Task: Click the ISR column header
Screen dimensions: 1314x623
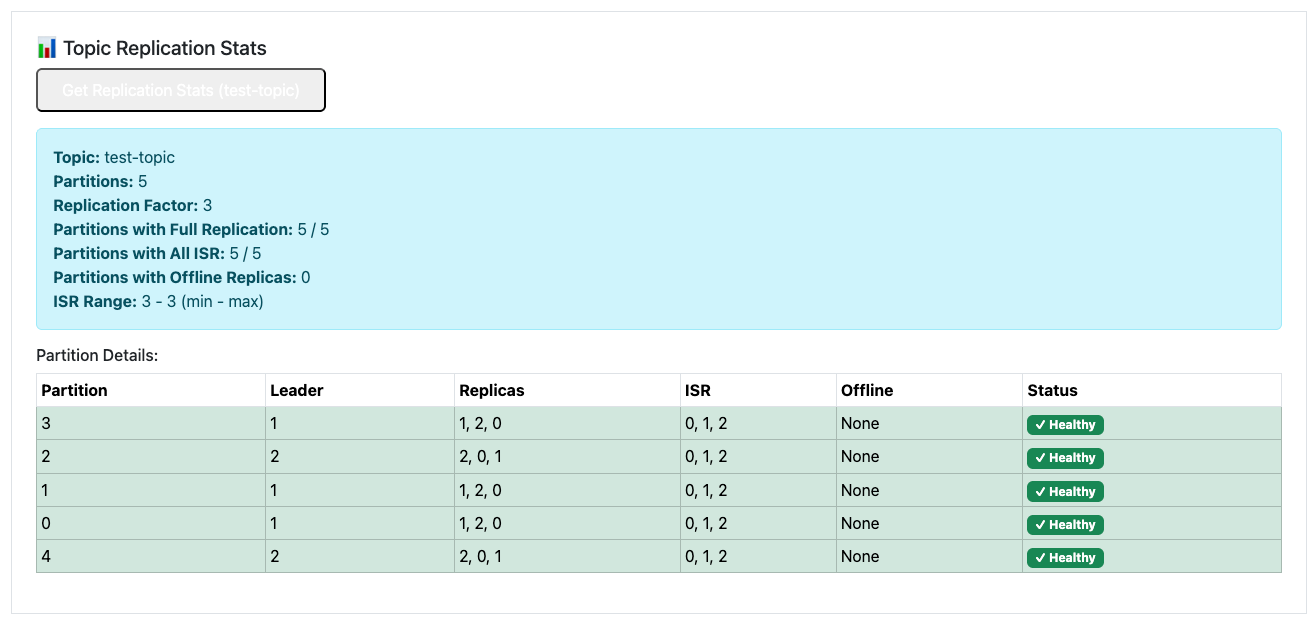Action: tap(698, 390)
